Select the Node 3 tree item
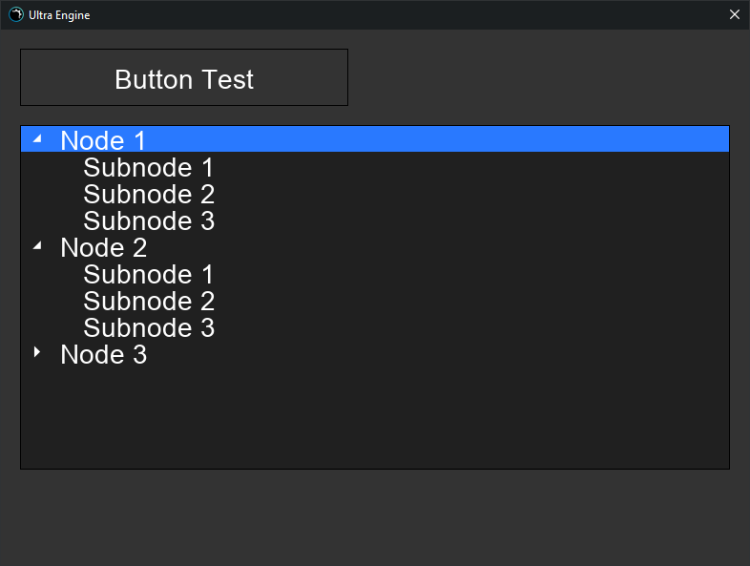 [103, 354]
